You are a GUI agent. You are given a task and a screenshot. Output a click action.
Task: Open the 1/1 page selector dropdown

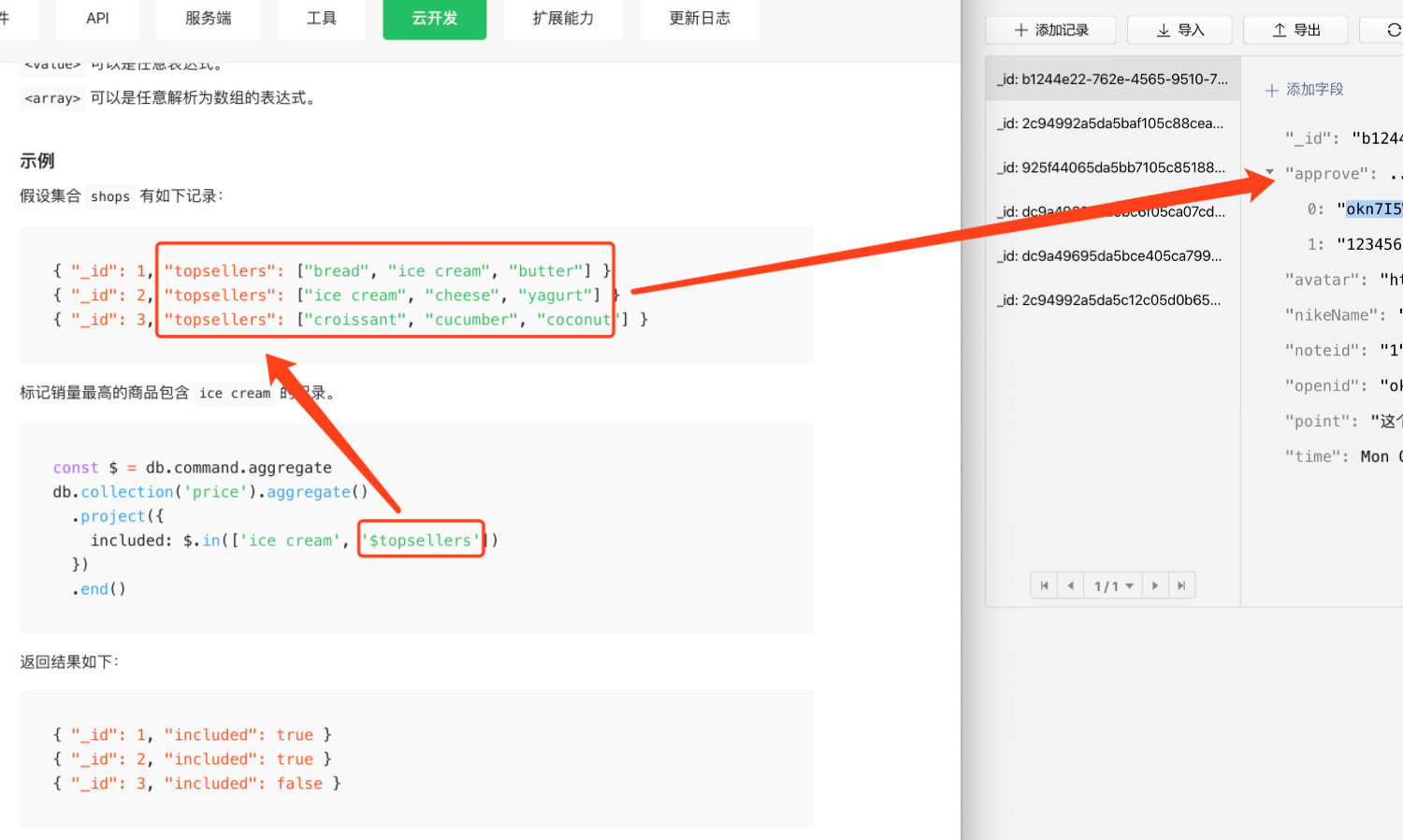1113,586
